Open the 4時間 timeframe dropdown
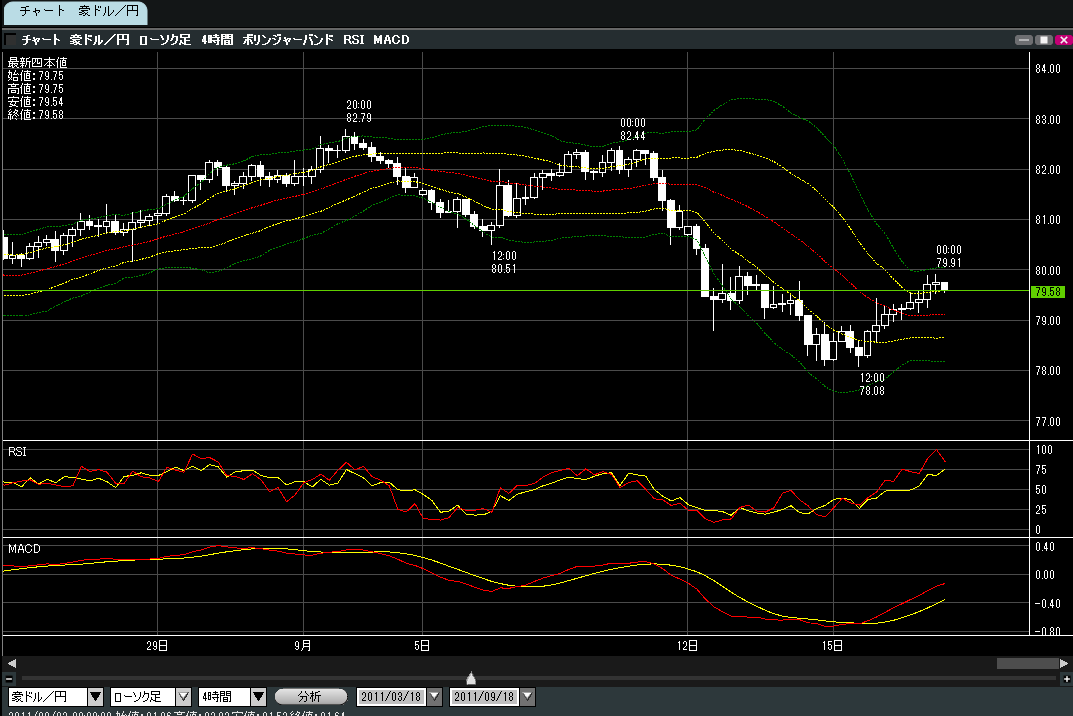 coord(258,697)
